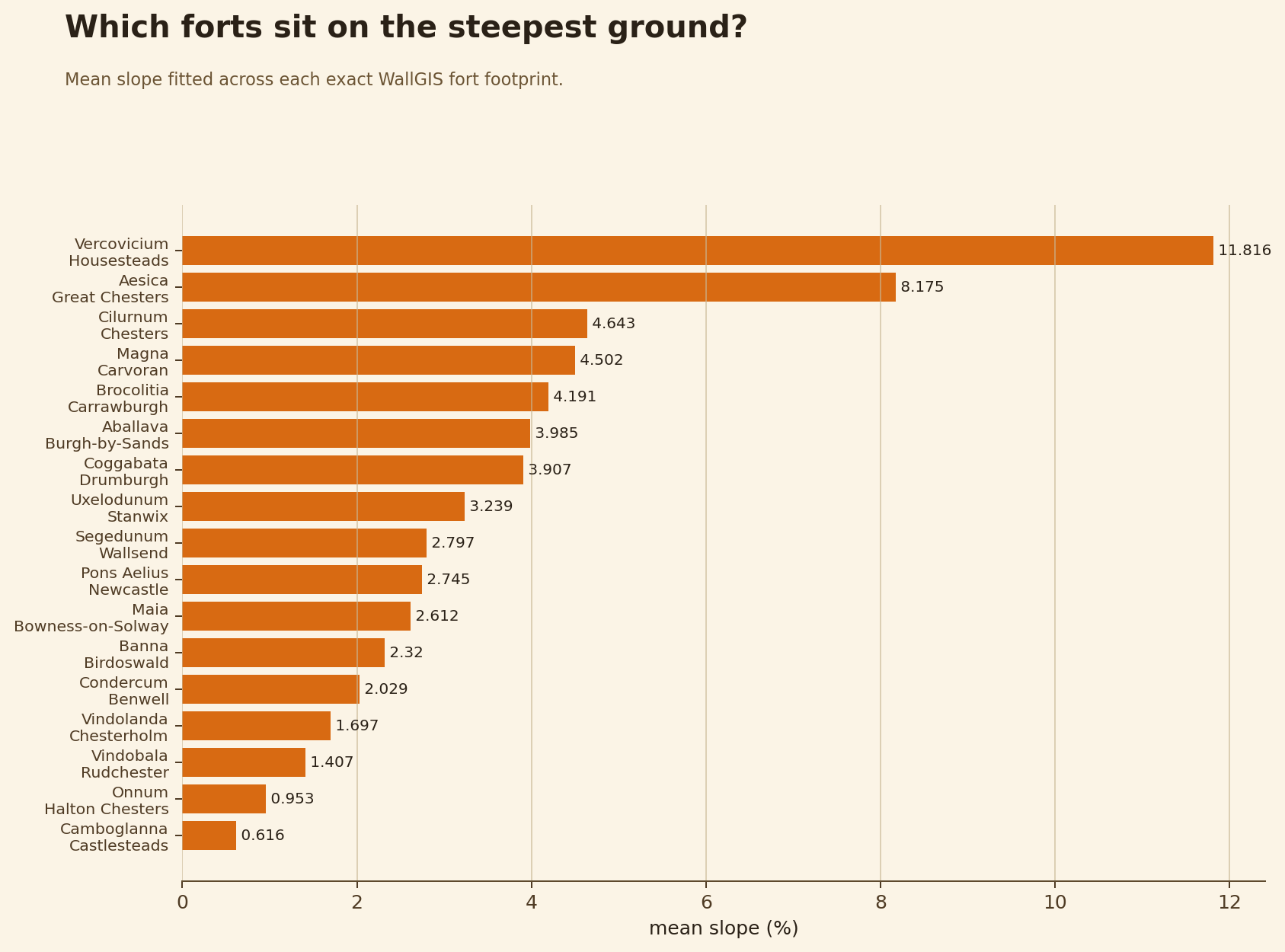Select the Vindolanda Chesterholm bar
This screenshot has height=952, width=1285.
click(257, 726)
